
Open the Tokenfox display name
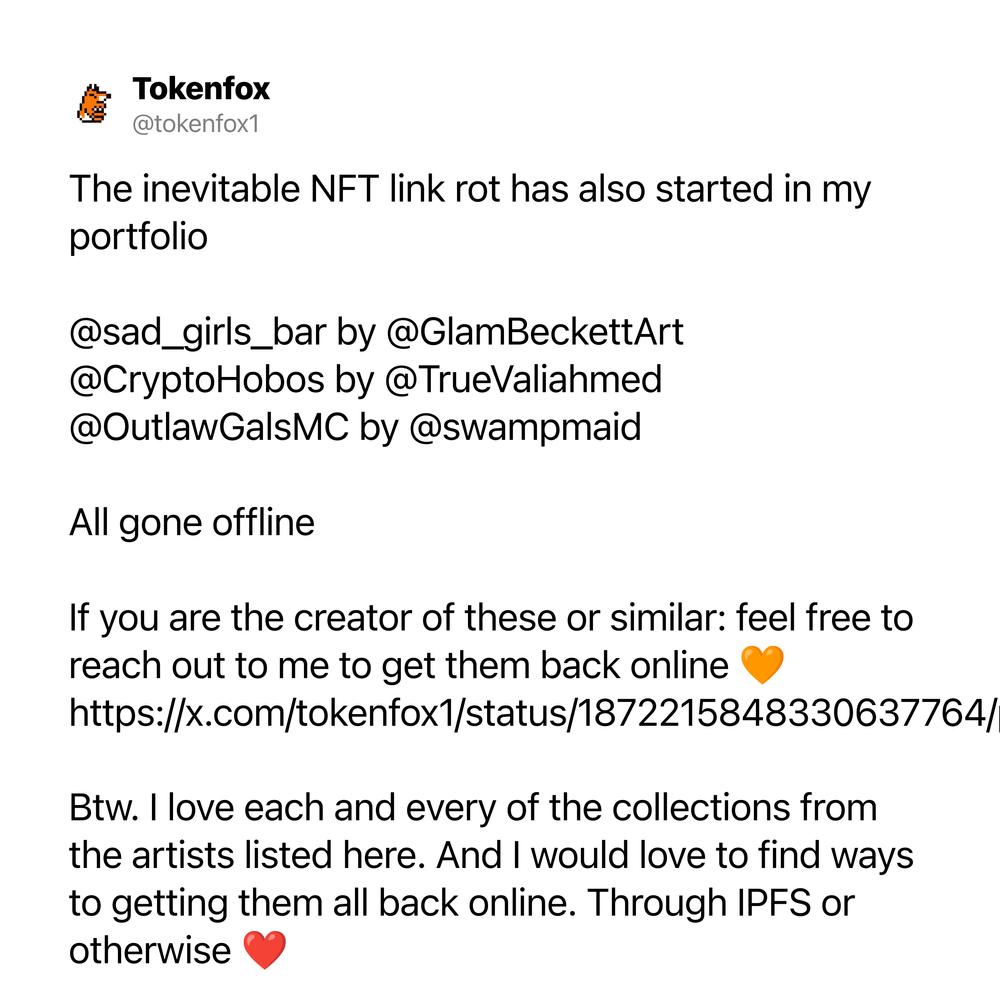pyautogui.click(x=201, y=89)
